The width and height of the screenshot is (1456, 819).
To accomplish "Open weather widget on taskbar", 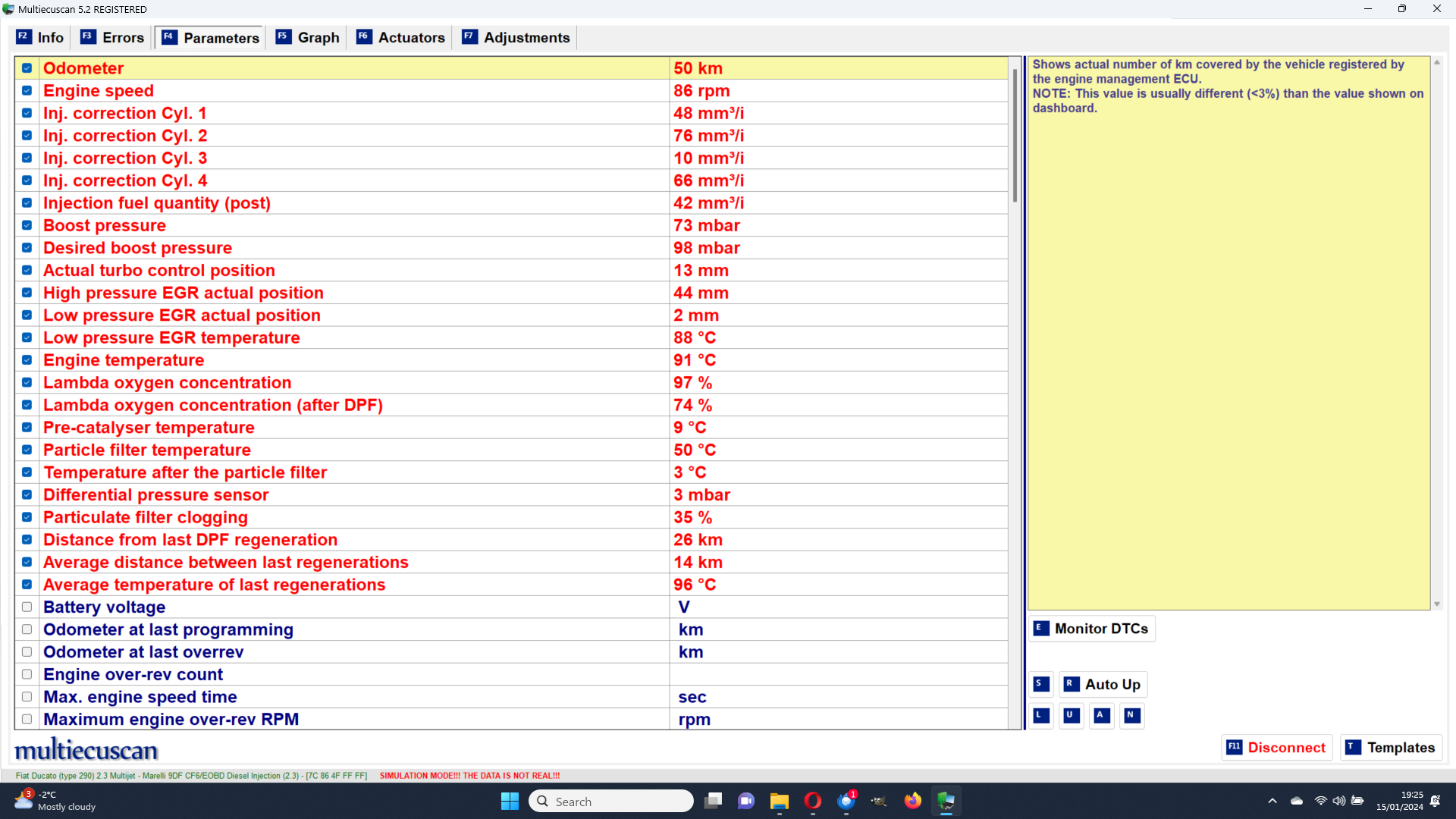I will point(56,801).
